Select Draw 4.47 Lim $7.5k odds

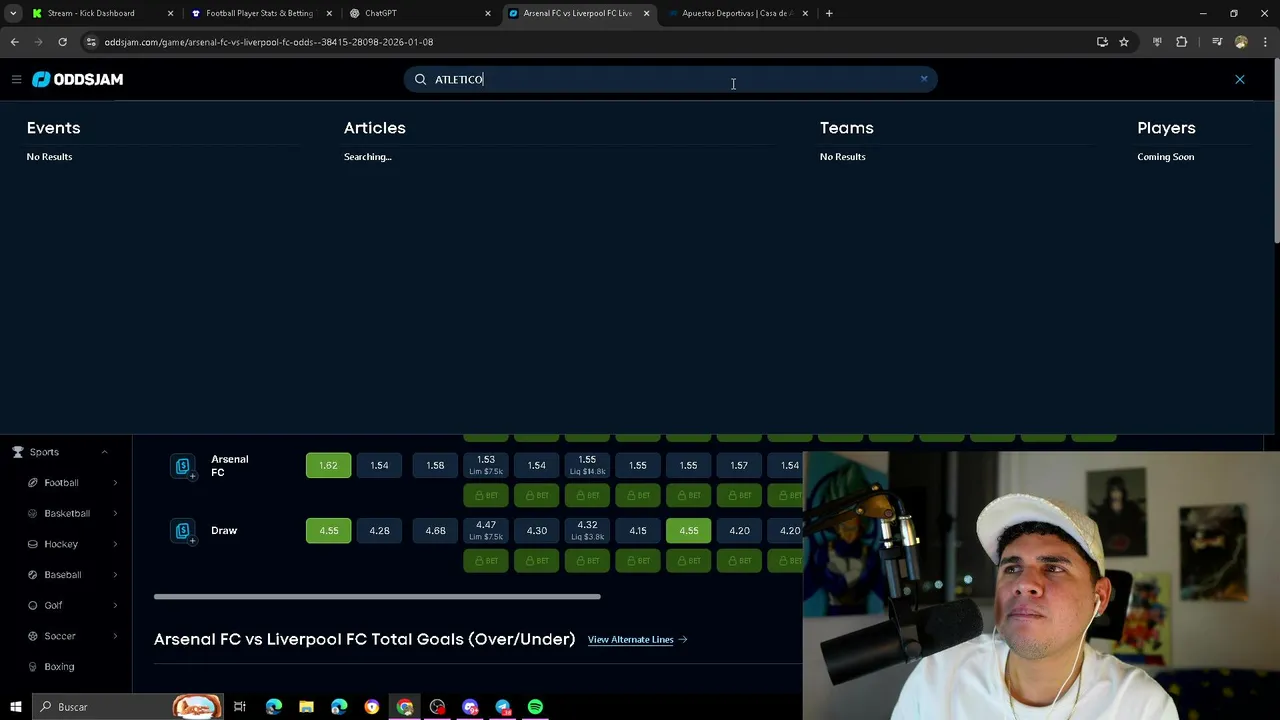click(486, 531)
